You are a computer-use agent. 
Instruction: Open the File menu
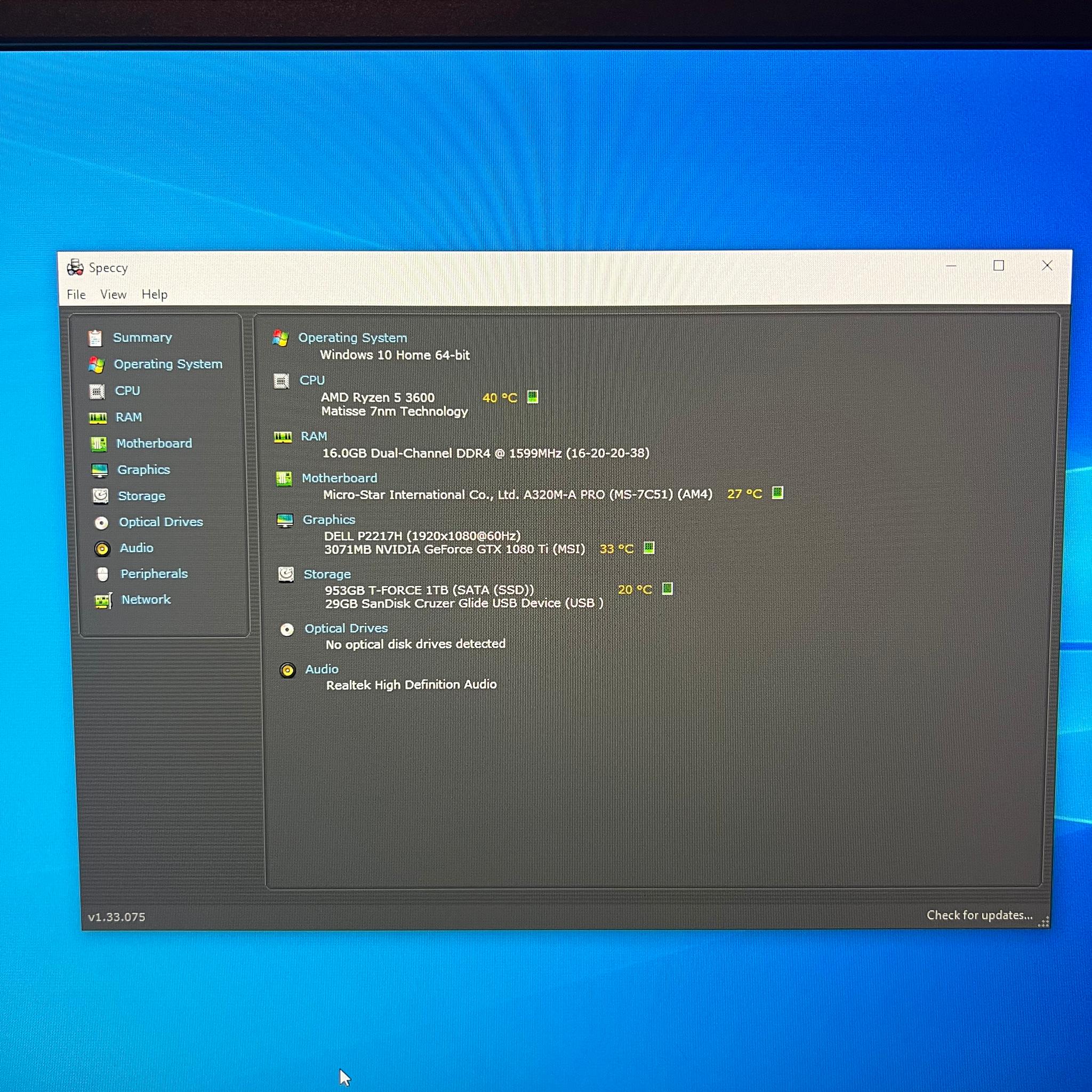point(76,294)
